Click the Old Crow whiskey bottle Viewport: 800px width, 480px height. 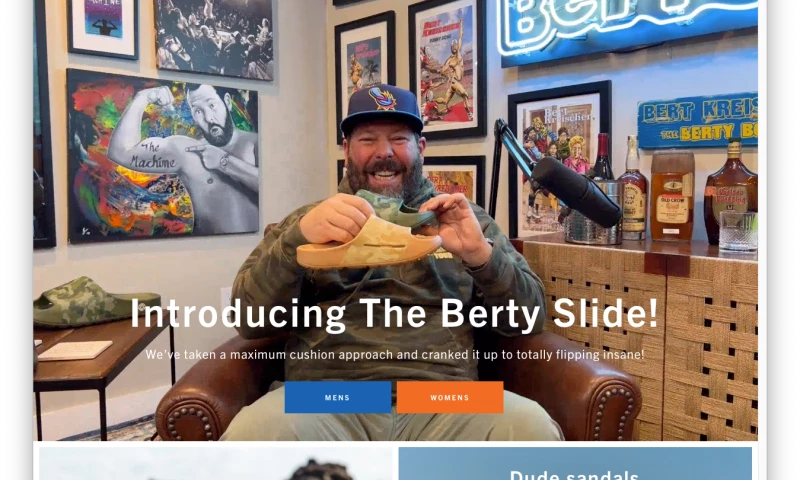coord(672,196)
